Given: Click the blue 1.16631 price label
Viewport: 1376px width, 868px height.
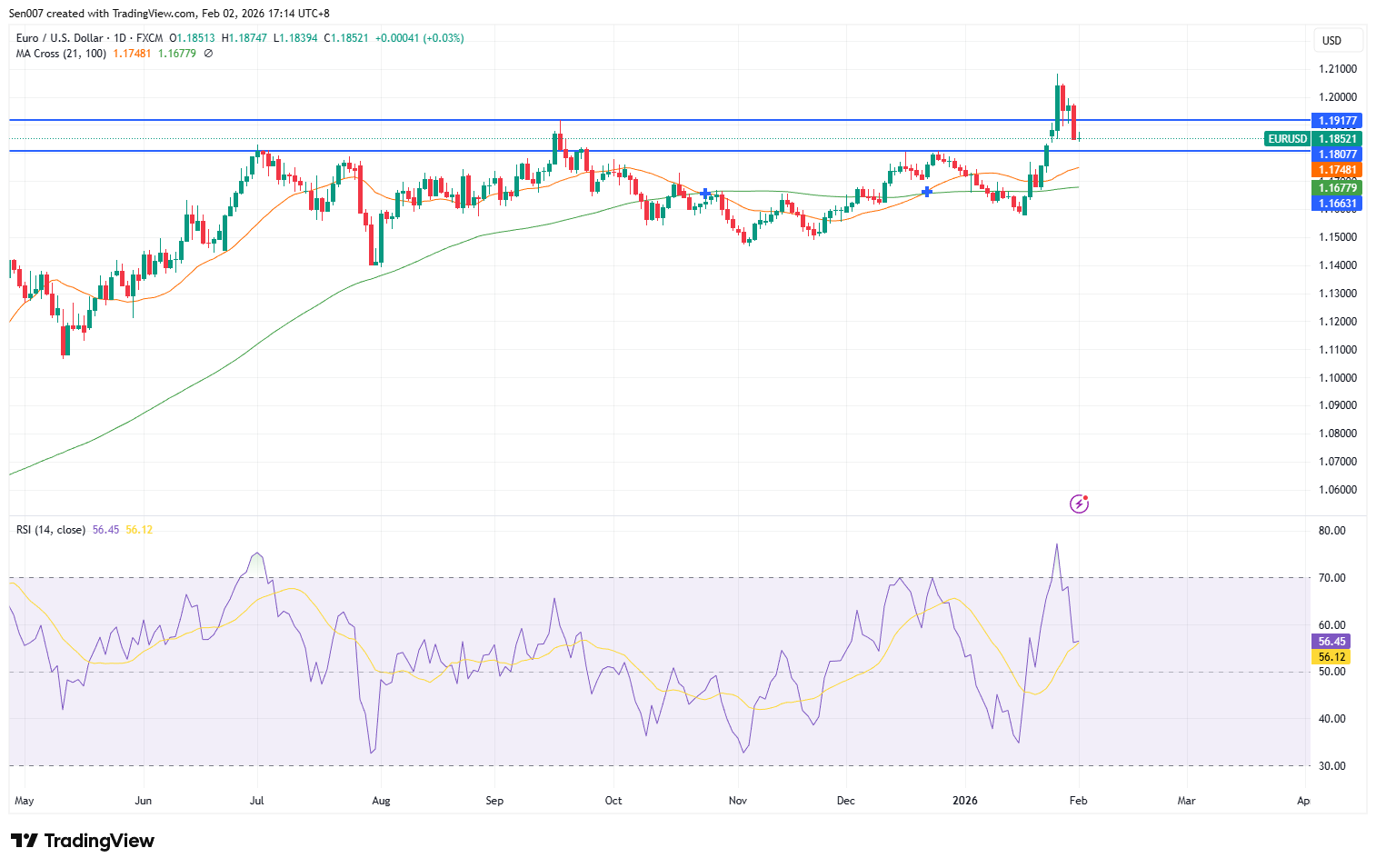Looking at the screenshot, I should tap(1337, 204).
